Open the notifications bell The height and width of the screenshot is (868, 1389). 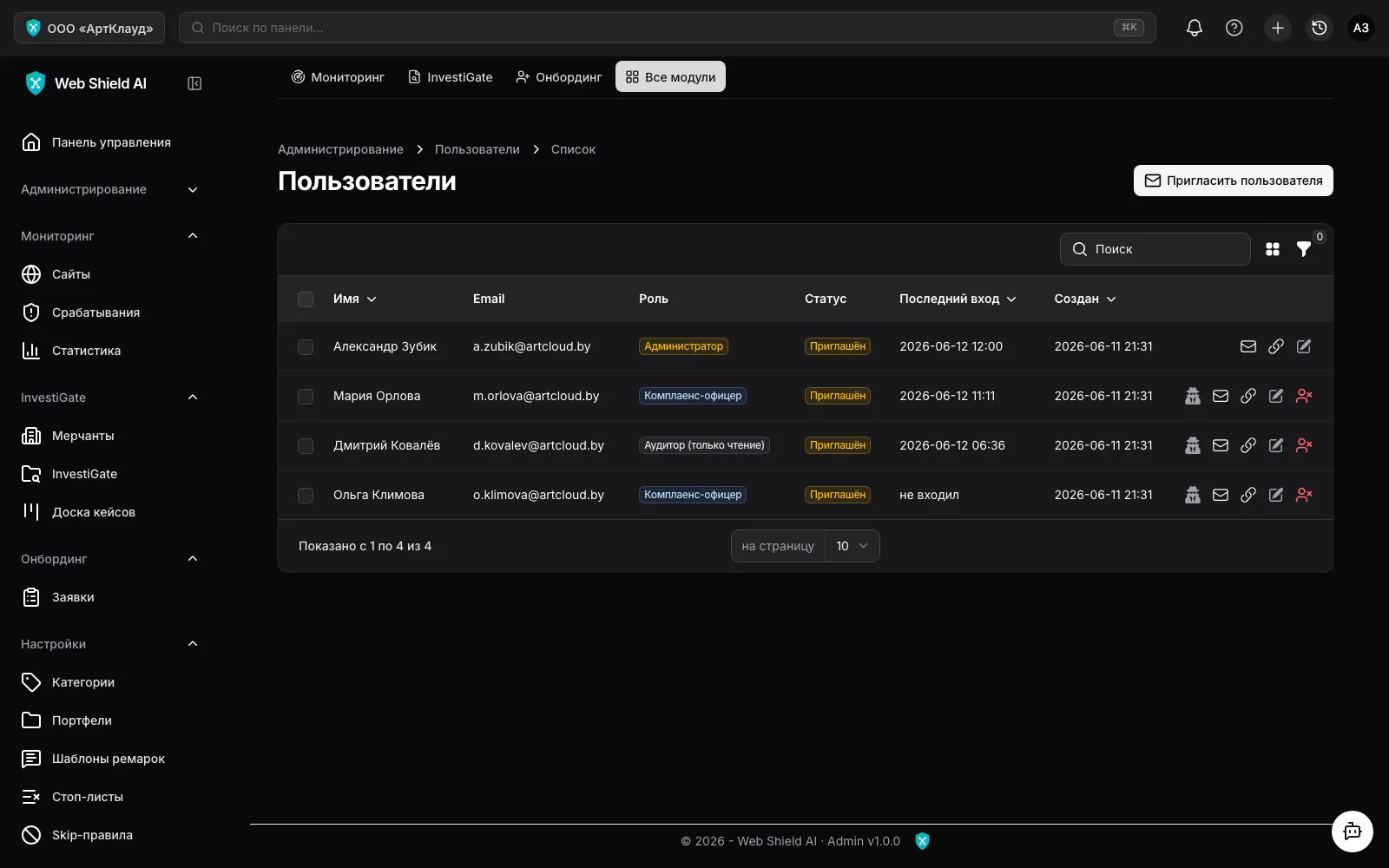point(1195,28)
